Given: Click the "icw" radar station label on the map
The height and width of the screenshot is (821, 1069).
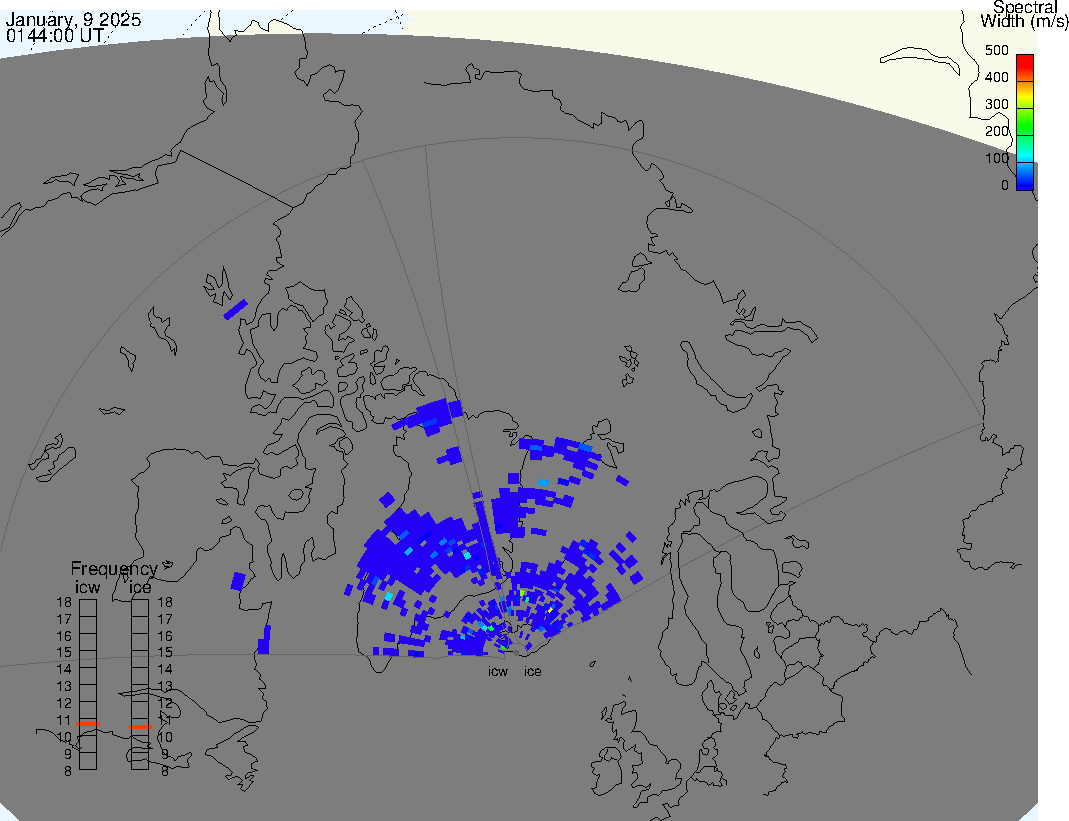Looking at the screenshot, I should pos(498,672).
